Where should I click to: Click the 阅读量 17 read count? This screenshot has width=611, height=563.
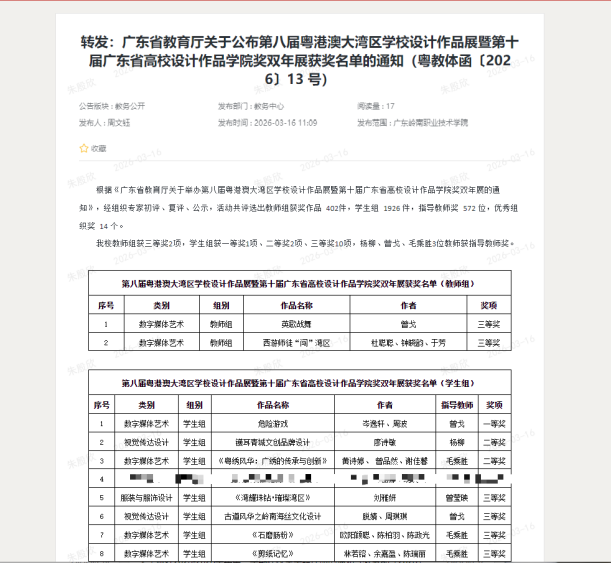(376, 105)
